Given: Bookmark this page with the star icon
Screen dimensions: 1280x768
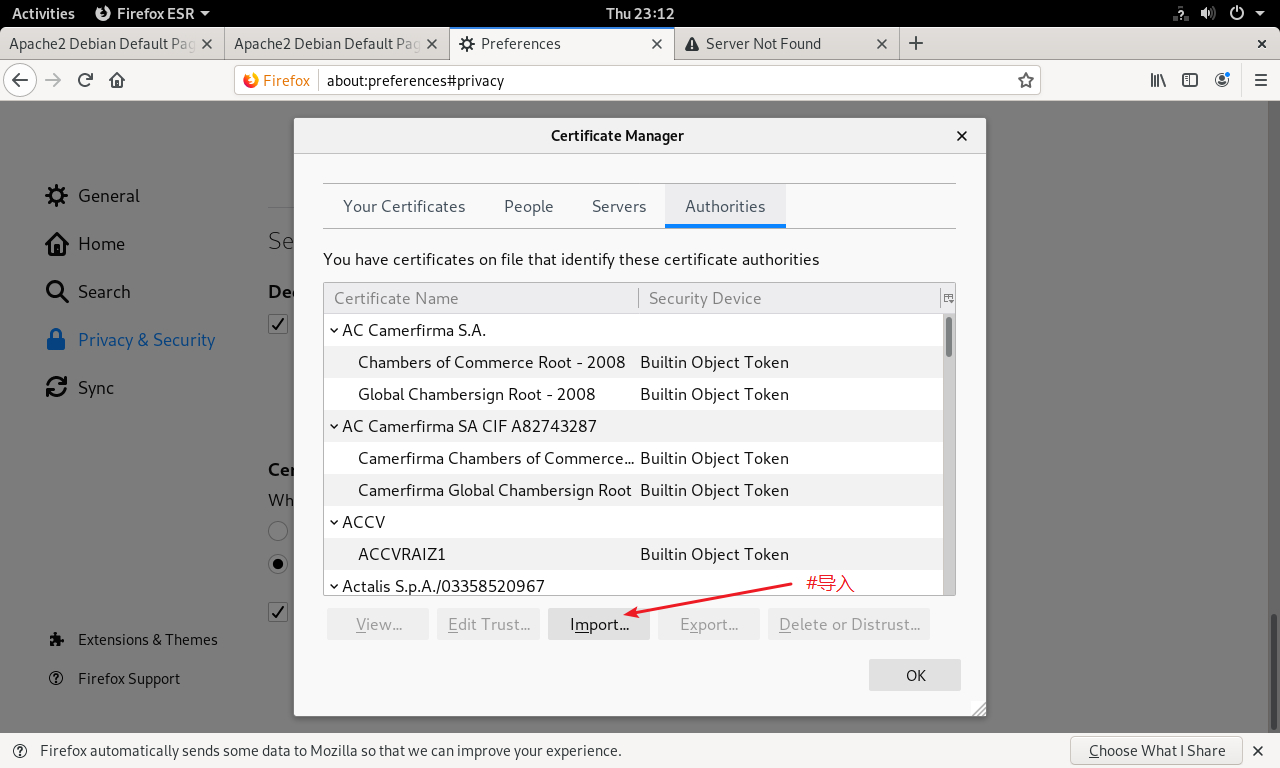Looking at the screenshot, I should pos(1026,80).
